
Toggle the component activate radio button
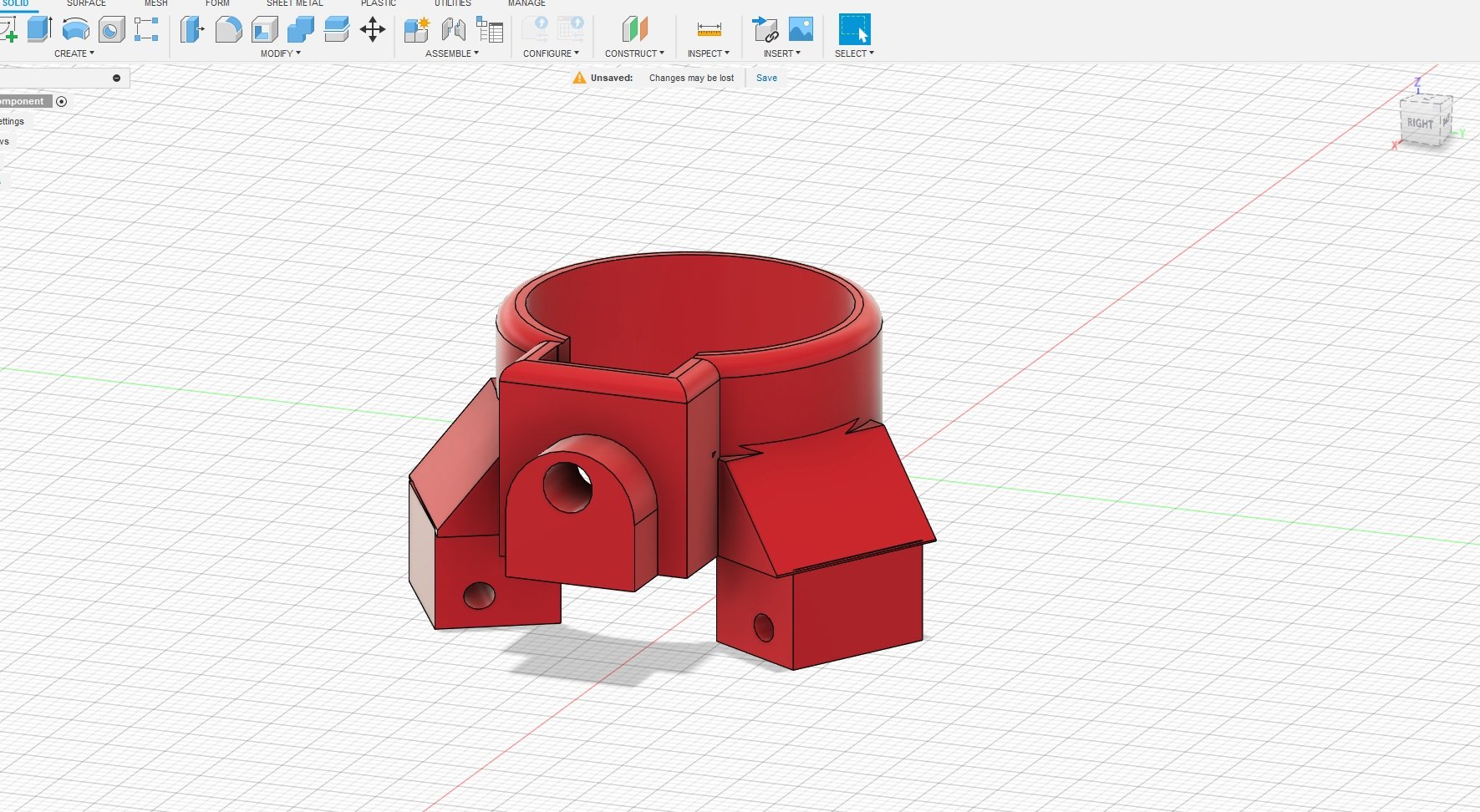pos(62,102)
